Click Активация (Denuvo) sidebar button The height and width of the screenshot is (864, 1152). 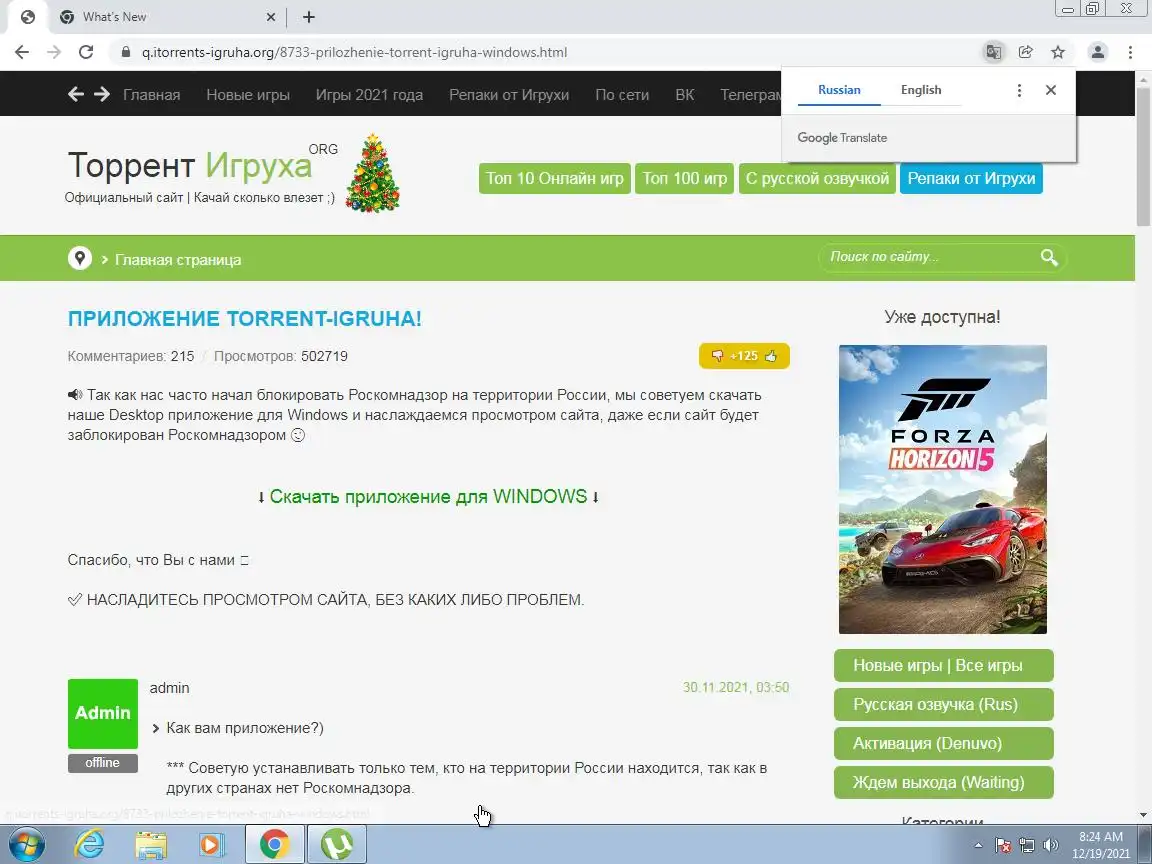point(943,744)
